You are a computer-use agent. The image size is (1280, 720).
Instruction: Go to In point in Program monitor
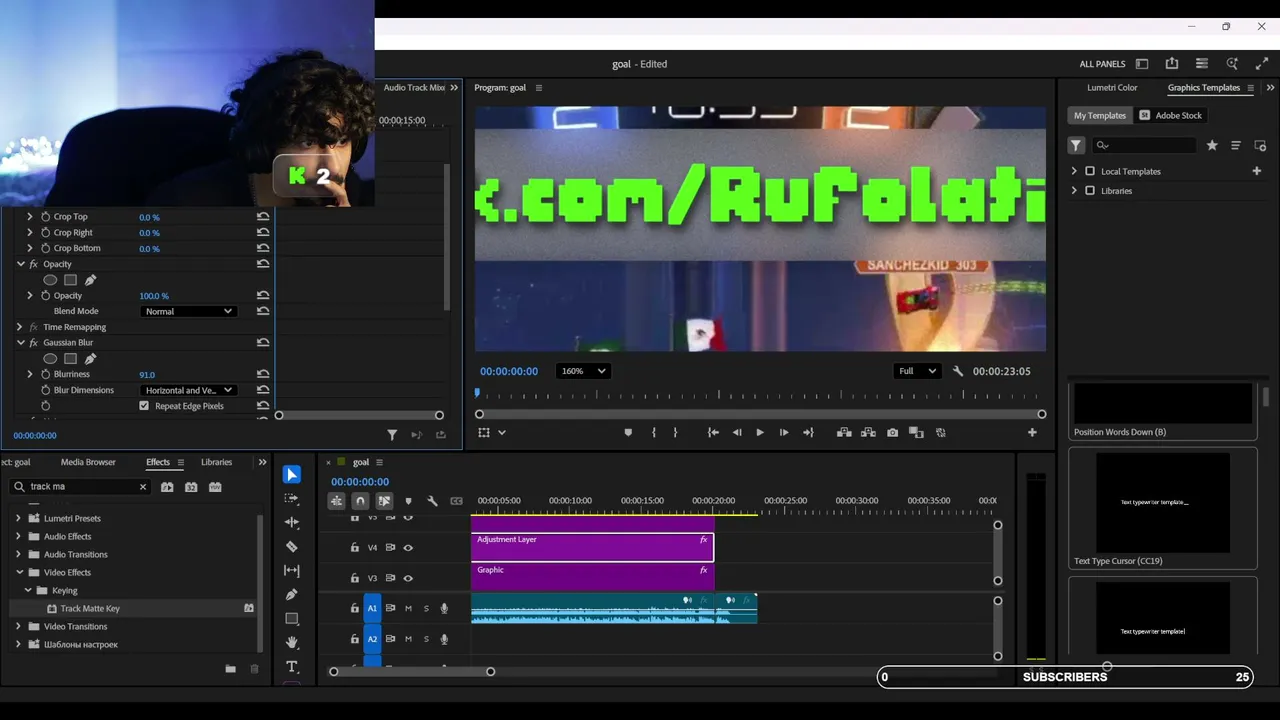click(713, 433)
